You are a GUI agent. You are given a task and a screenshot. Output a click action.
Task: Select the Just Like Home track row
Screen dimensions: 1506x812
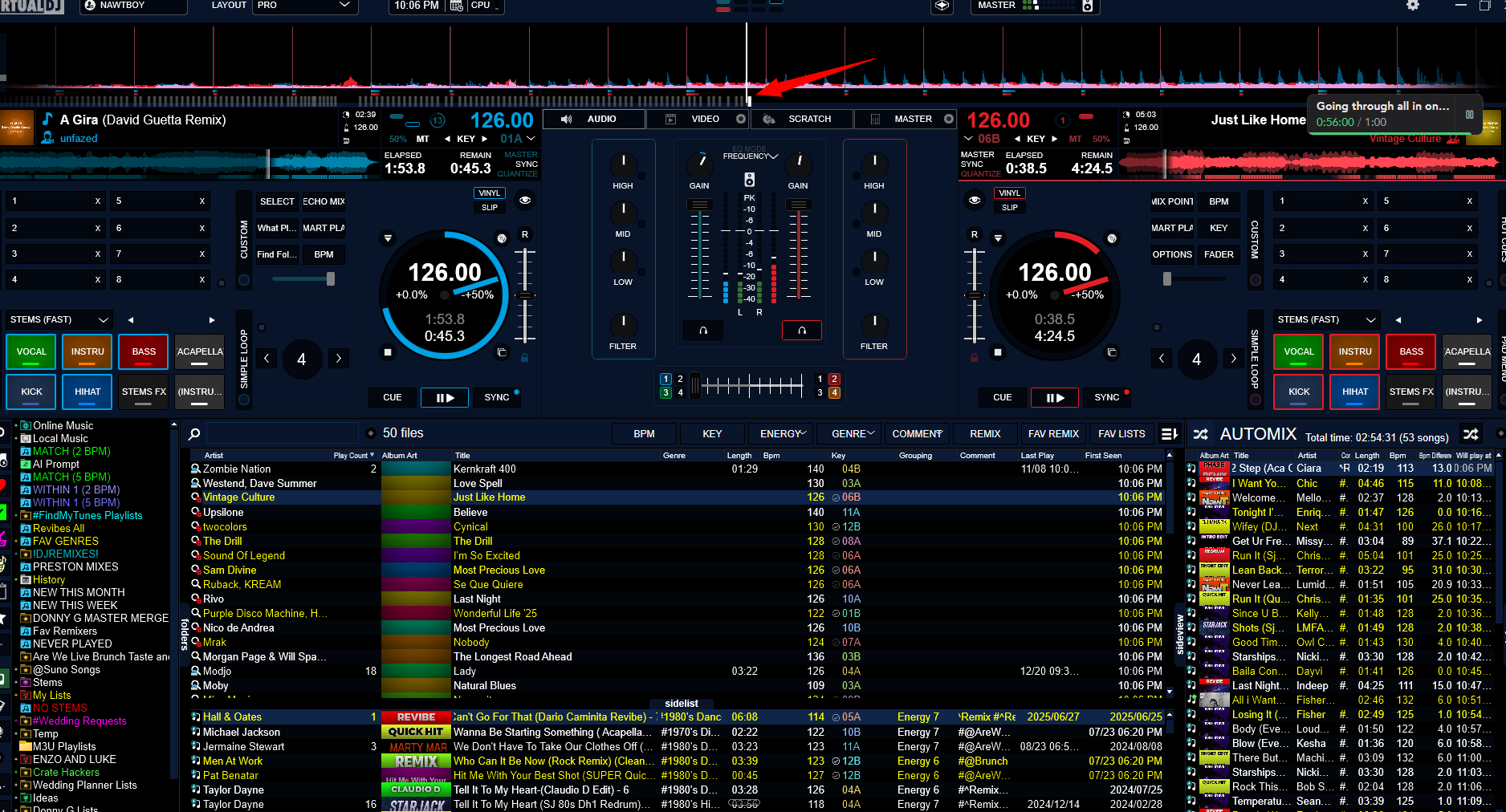489,497
